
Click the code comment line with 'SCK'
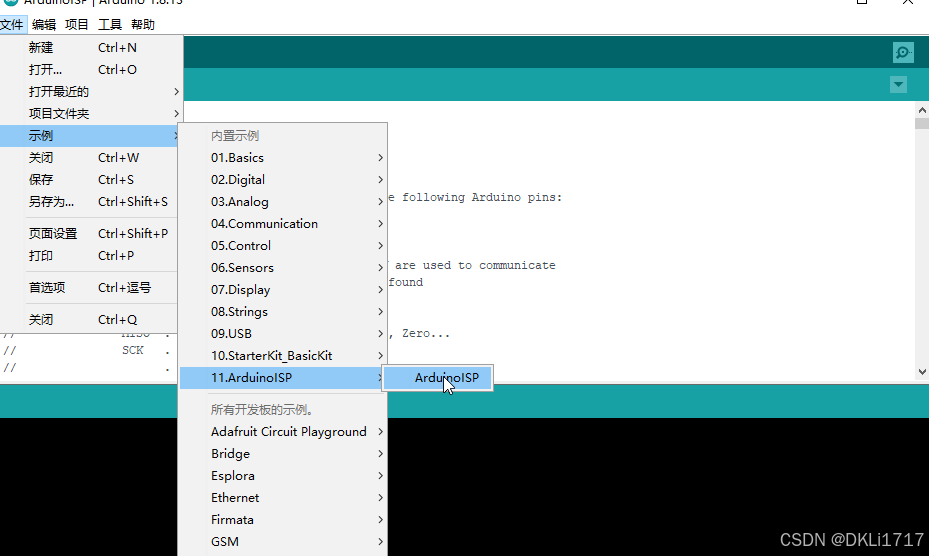click(87, 350)
